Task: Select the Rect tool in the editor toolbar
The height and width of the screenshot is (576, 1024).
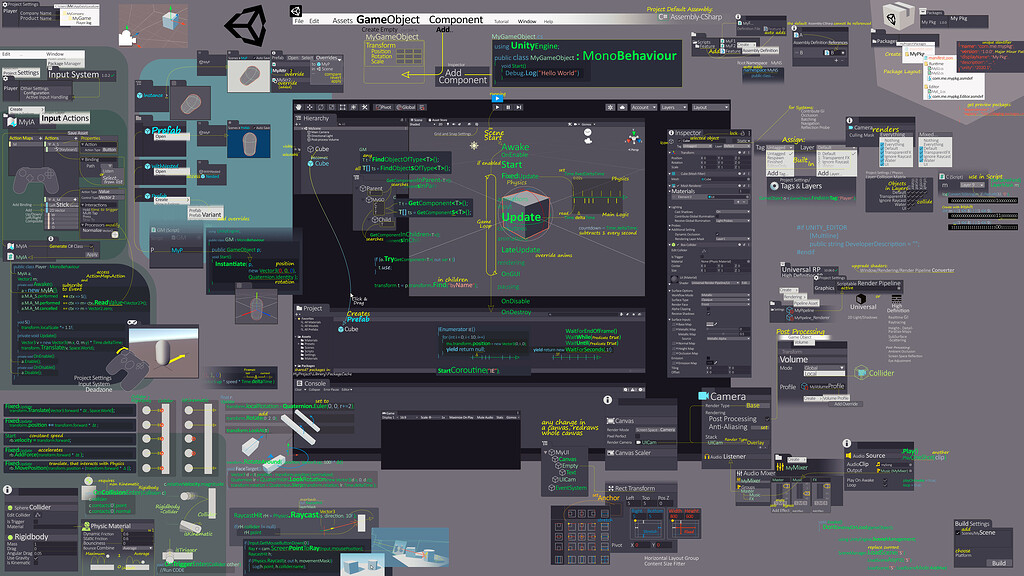Action: click(x=343, y=107)
